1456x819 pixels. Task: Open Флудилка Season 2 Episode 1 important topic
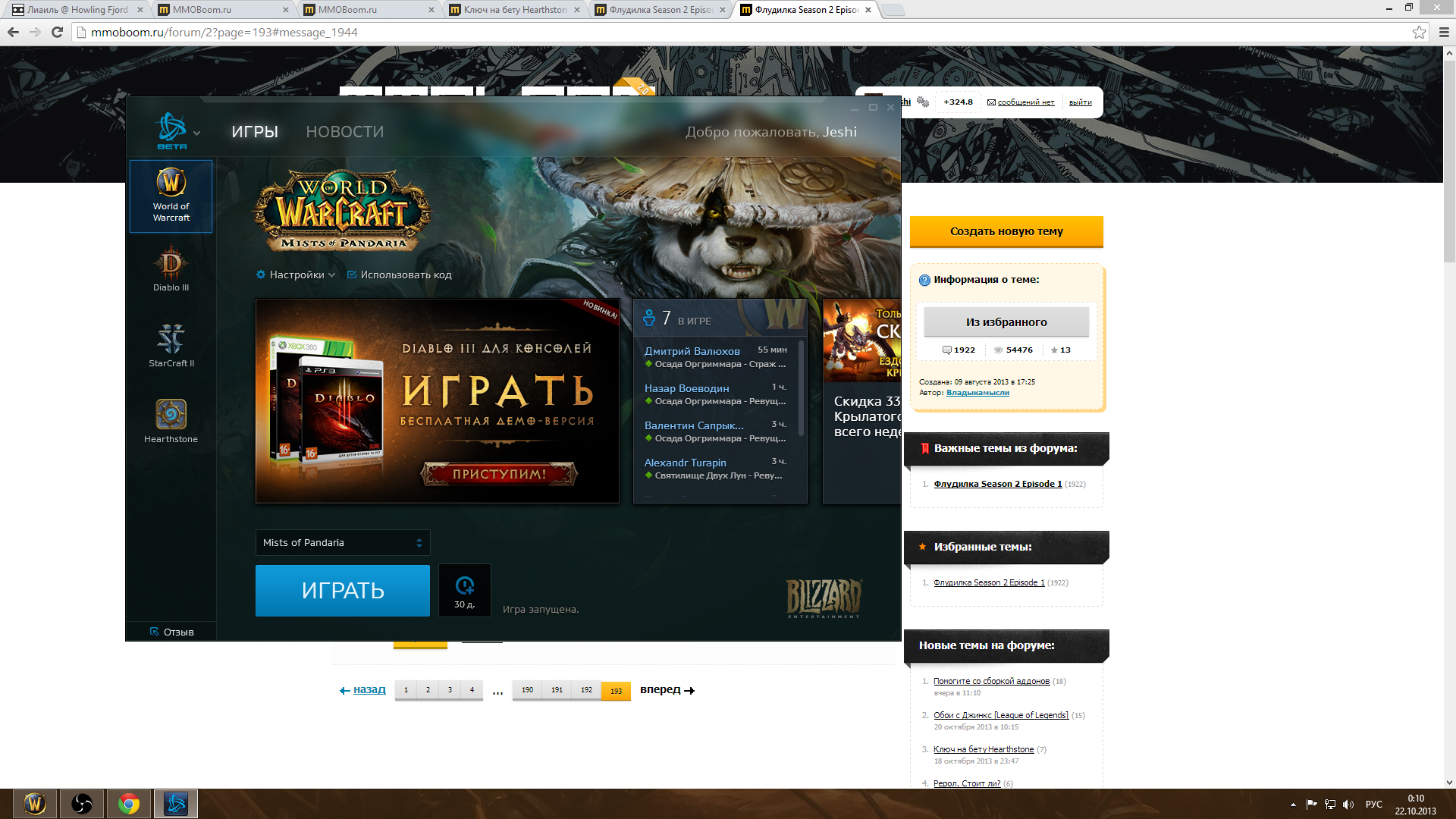click(997, 484)
